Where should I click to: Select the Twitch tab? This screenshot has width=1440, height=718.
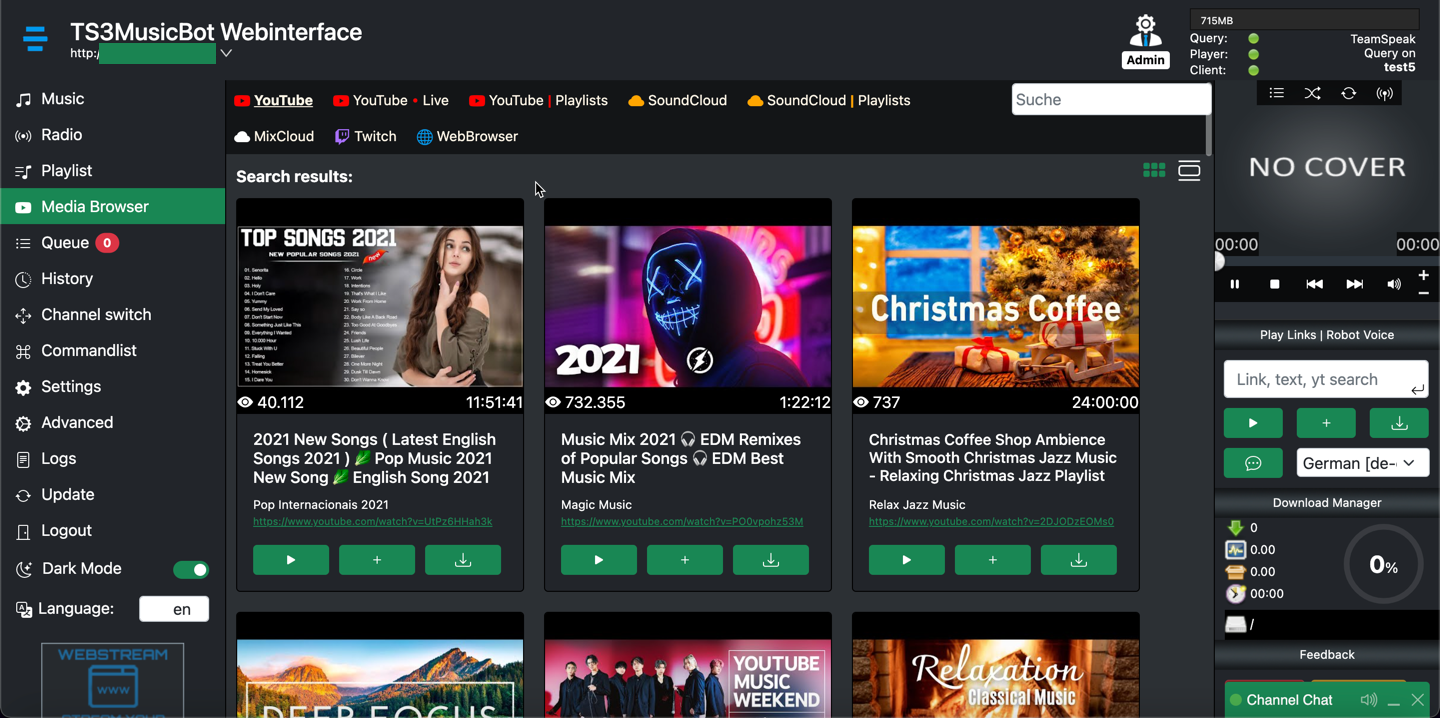click(365, 137)
